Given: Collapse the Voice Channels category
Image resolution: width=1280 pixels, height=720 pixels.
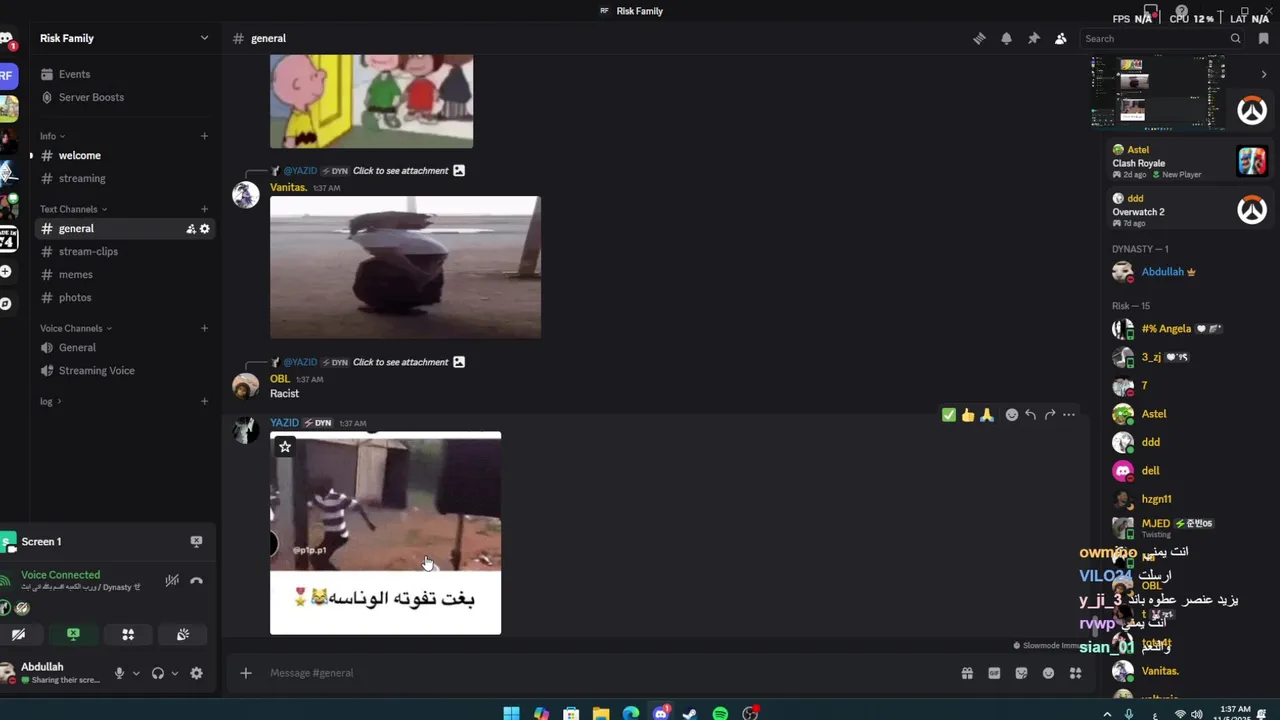Looking at the screenshot, I should (x=76, y=328).
